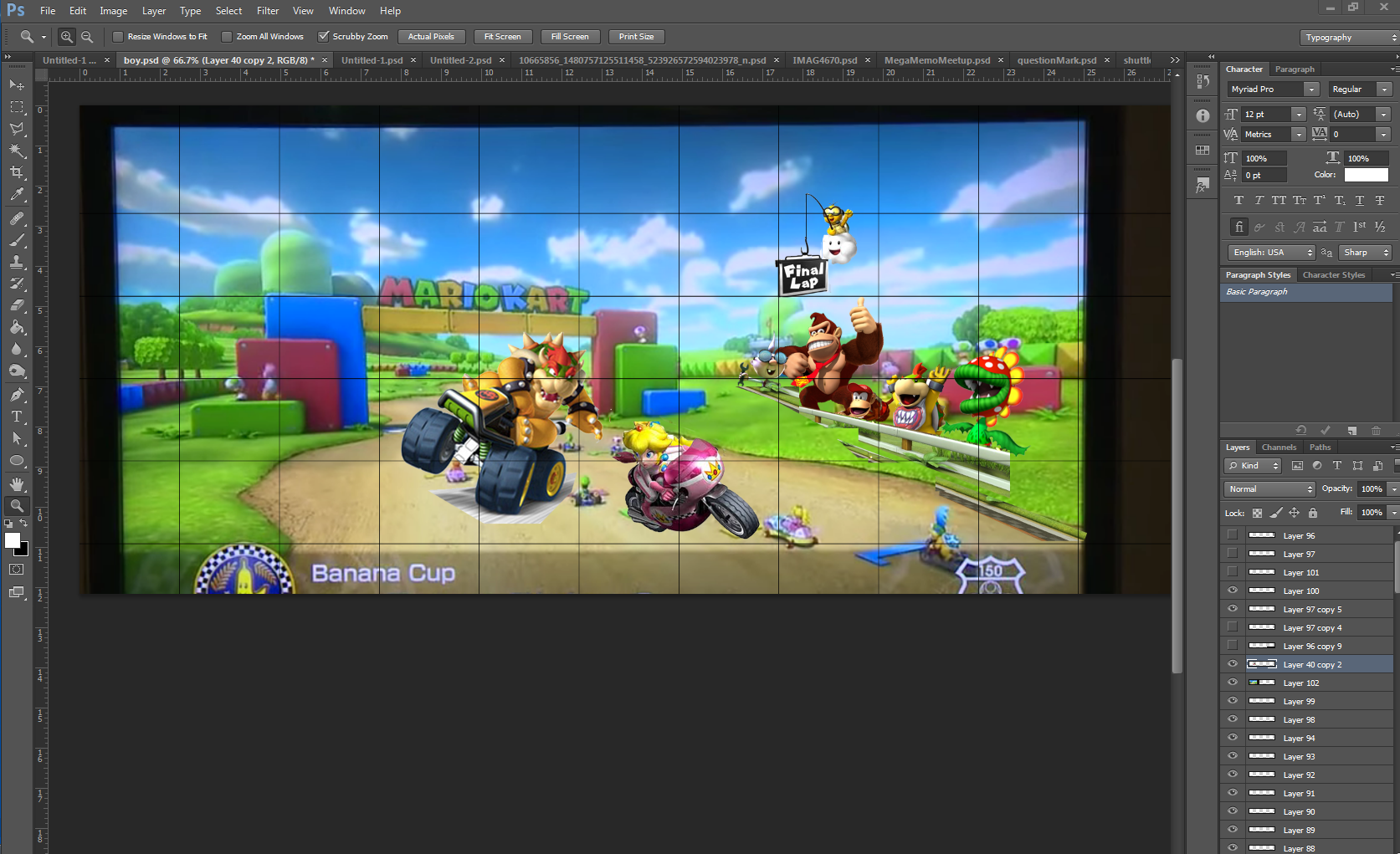Click the Zoom Out magnifier option
1400x854 pixels.
click(87, 37)
